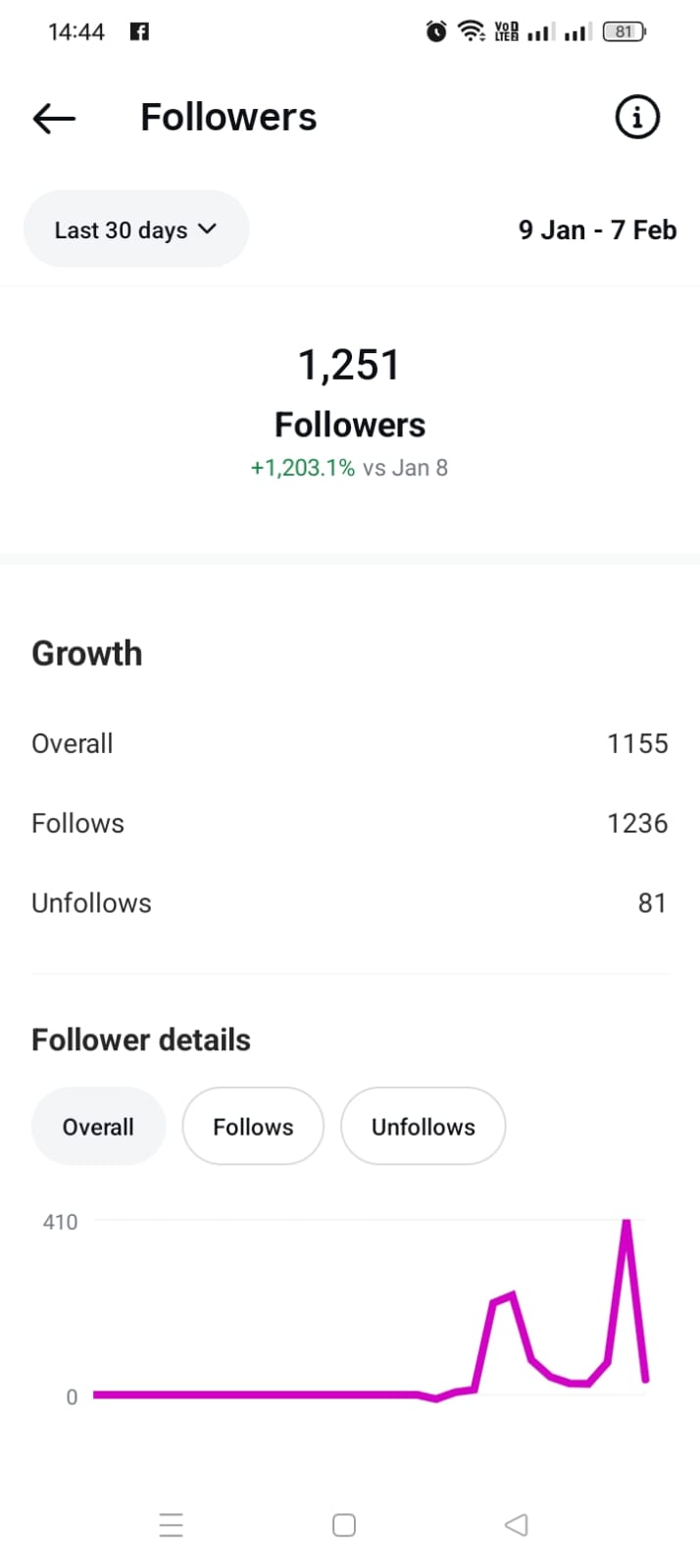The height and width of the screenshot is (1568, 700).
Task: Open recent apps with the menu navigation icon
Action: [172, 1525]
